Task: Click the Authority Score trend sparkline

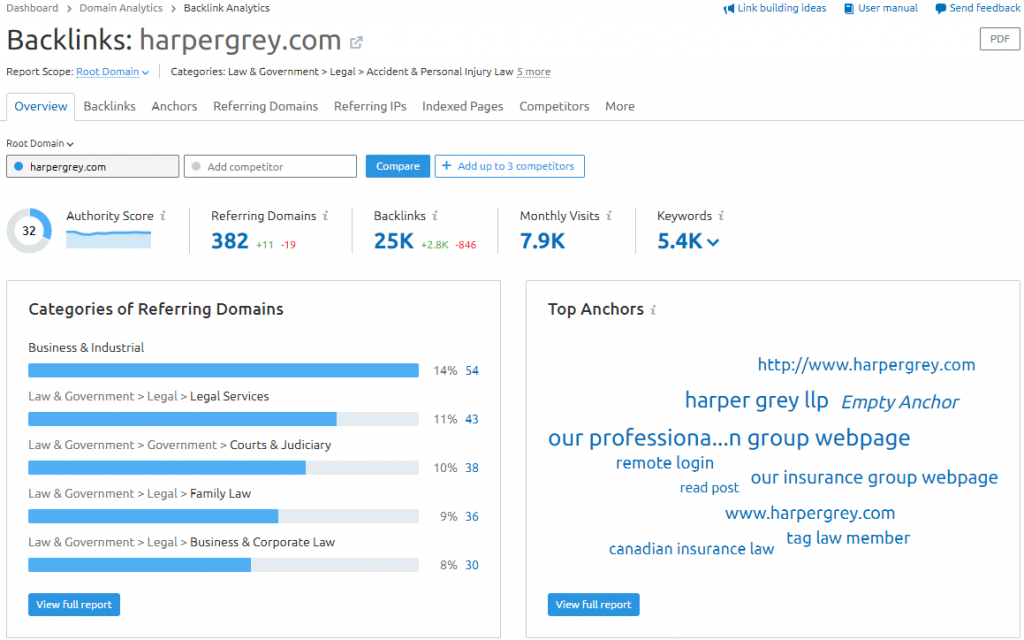Action: pos(108,239)
